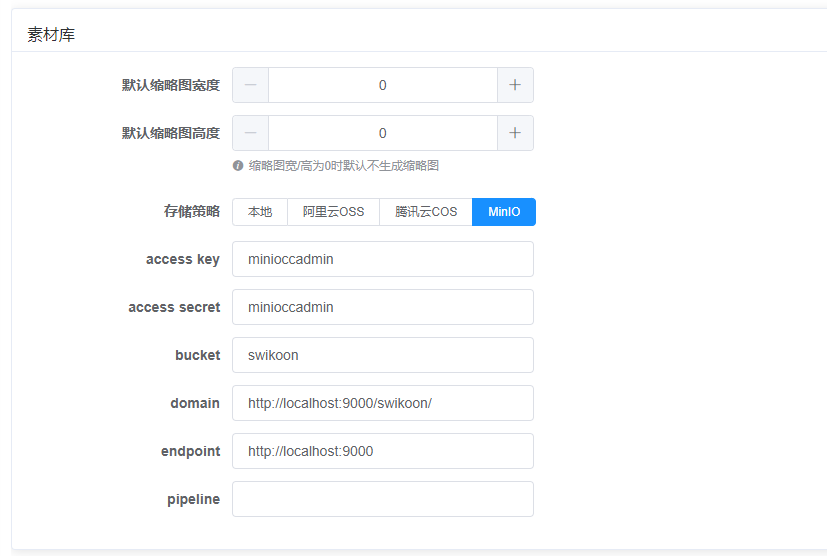The width and height of the screenshot is (827, 556).
Task: Click the empty pipeline input field
Action: click(382, 499)
